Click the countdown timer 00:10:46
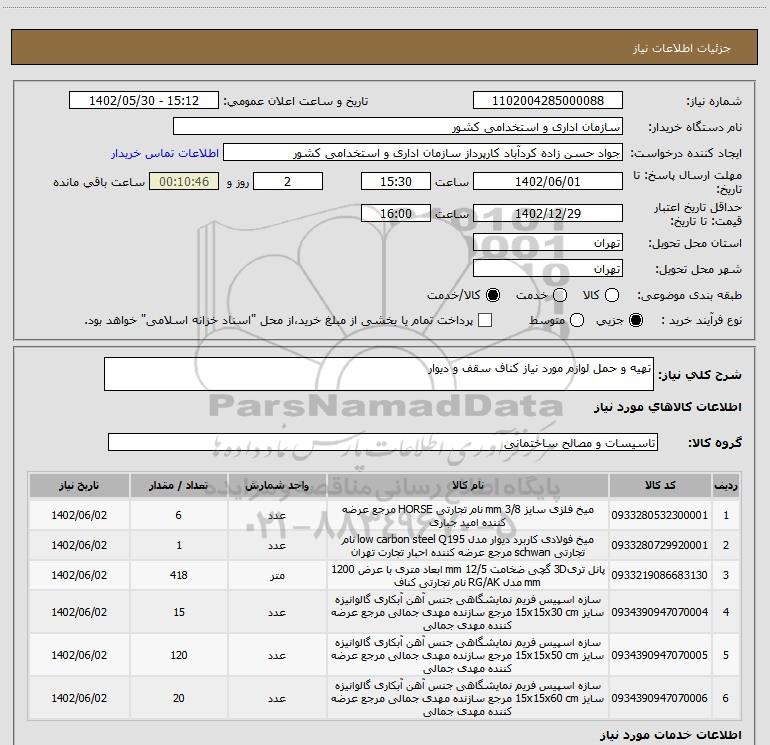This screenshot has width=770, height=745. click(x=184, y=181)
